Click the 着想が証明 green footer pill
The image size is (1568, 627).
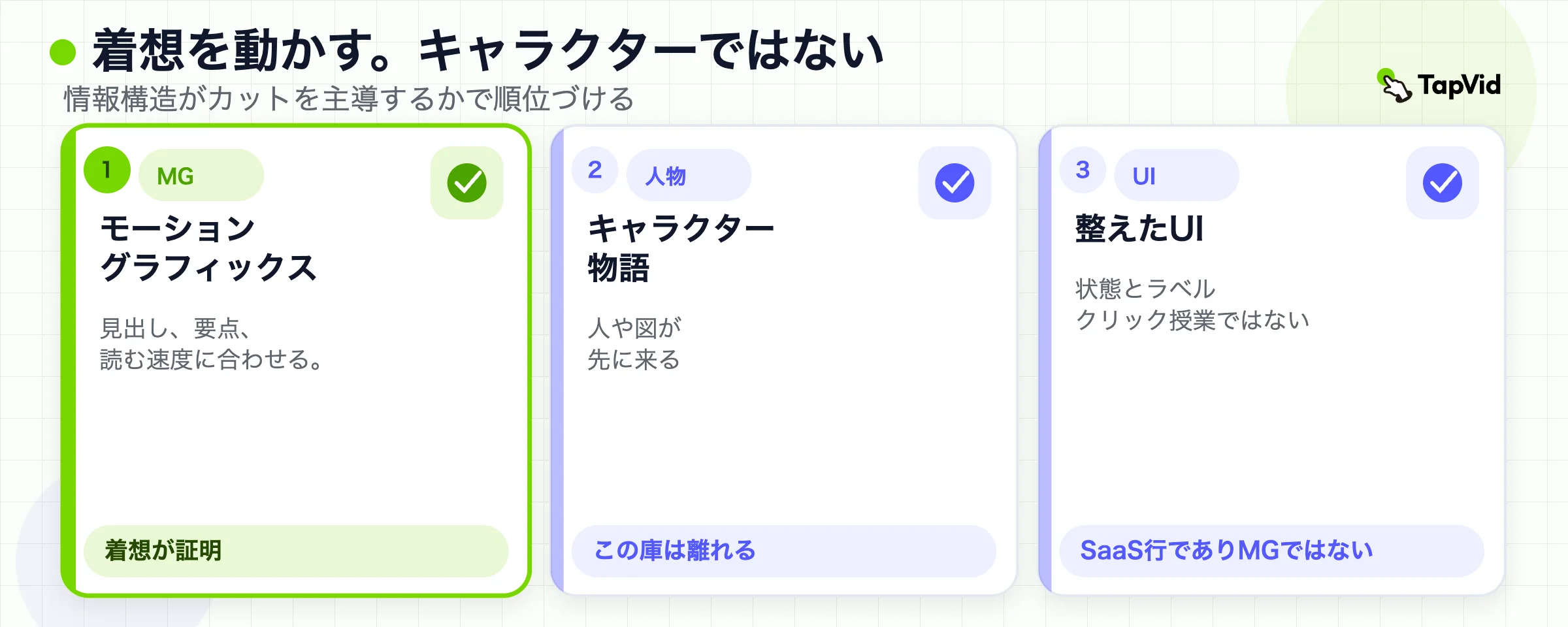pyautogui.click(x=296, y=551)
